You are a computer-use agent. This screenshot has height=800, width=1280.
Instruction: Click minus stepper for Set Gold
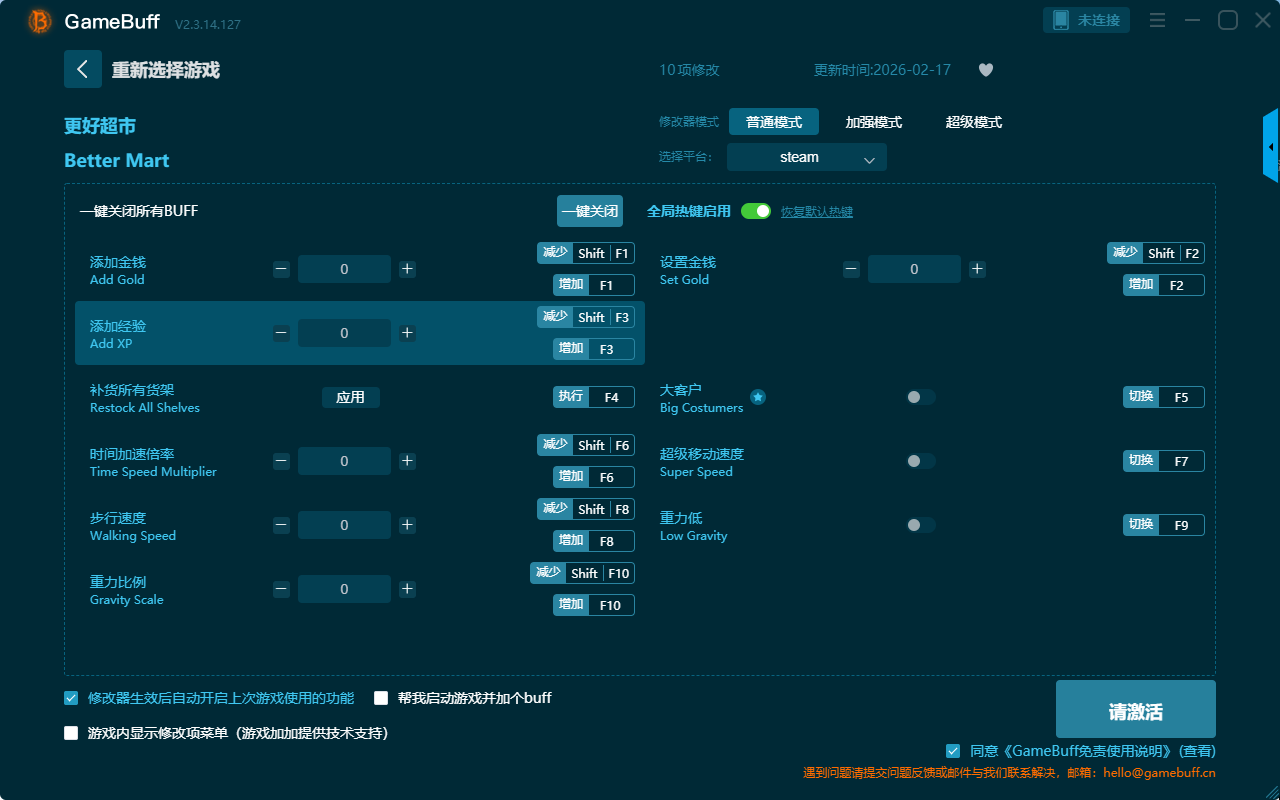coord(851,269)
